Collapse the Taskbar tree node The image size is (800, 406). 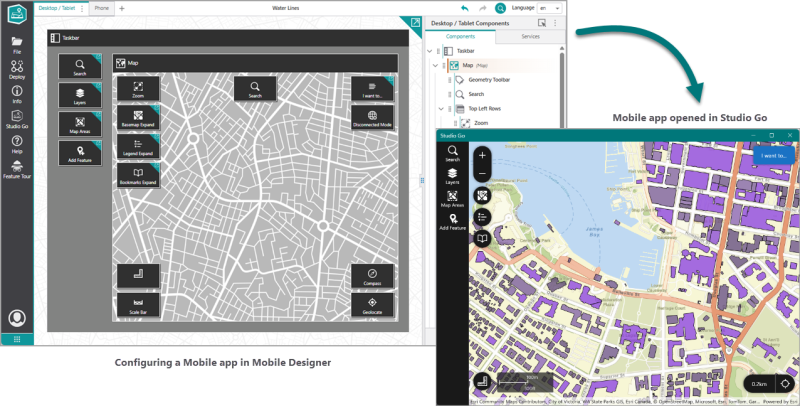click(430, 51)
